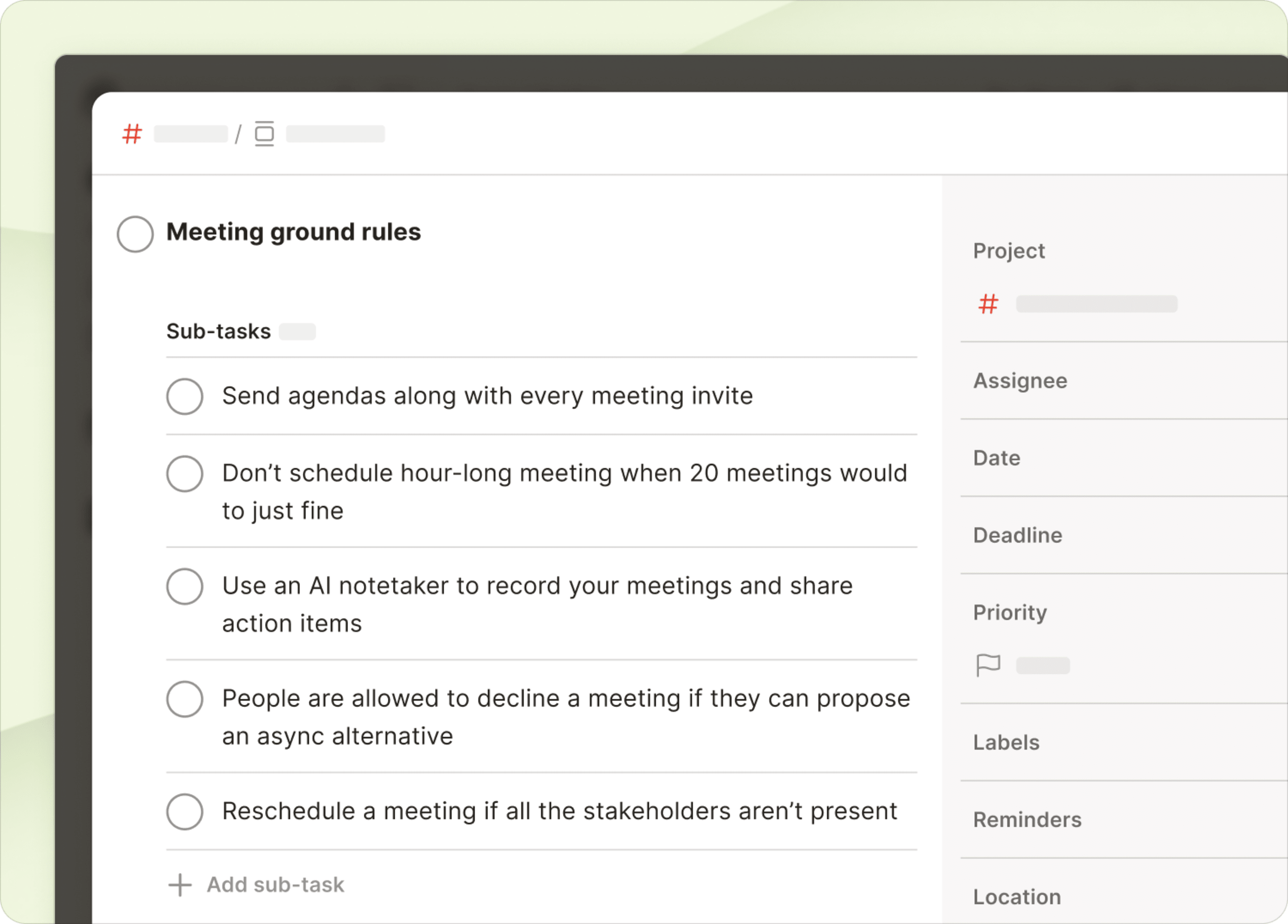Screen dimensions: 1288x924
Task: Click the priority flag icon
Action: coord(988,665)
